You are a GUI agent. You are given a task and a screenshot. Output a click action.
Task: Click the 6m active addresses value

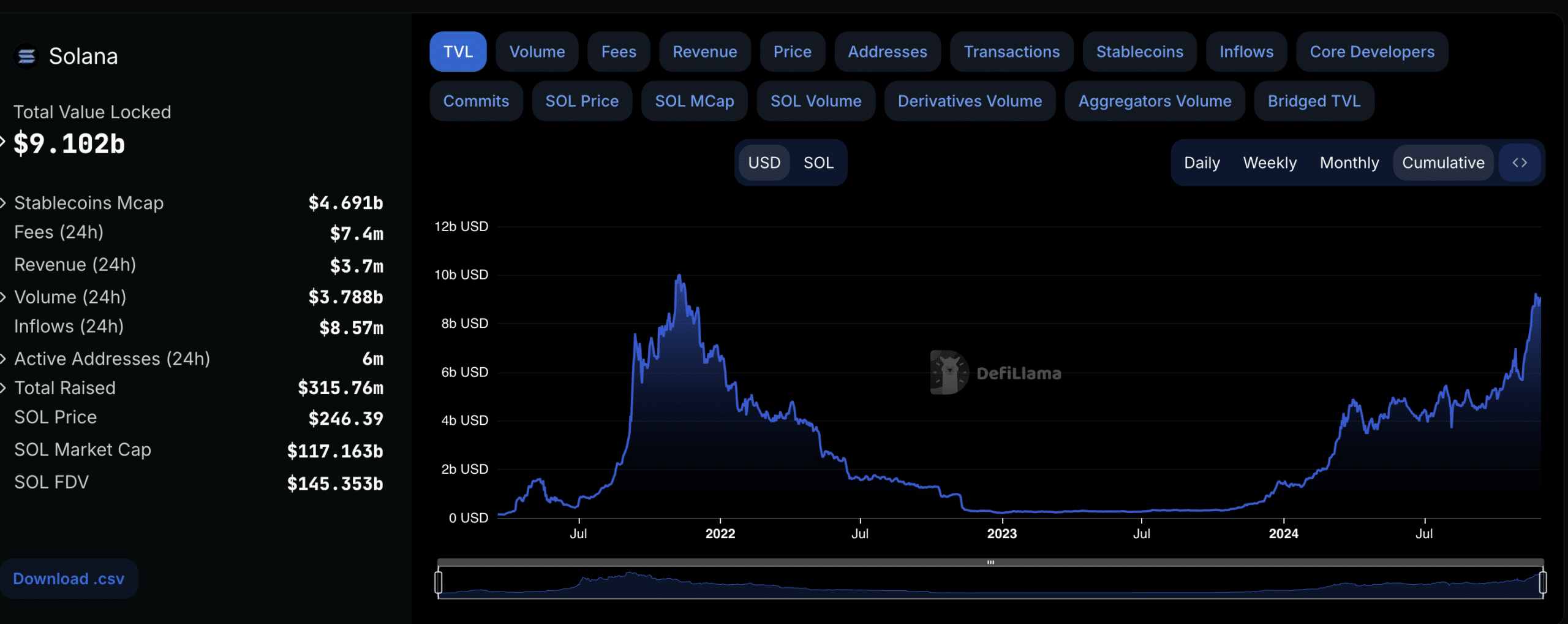[372, 359]
